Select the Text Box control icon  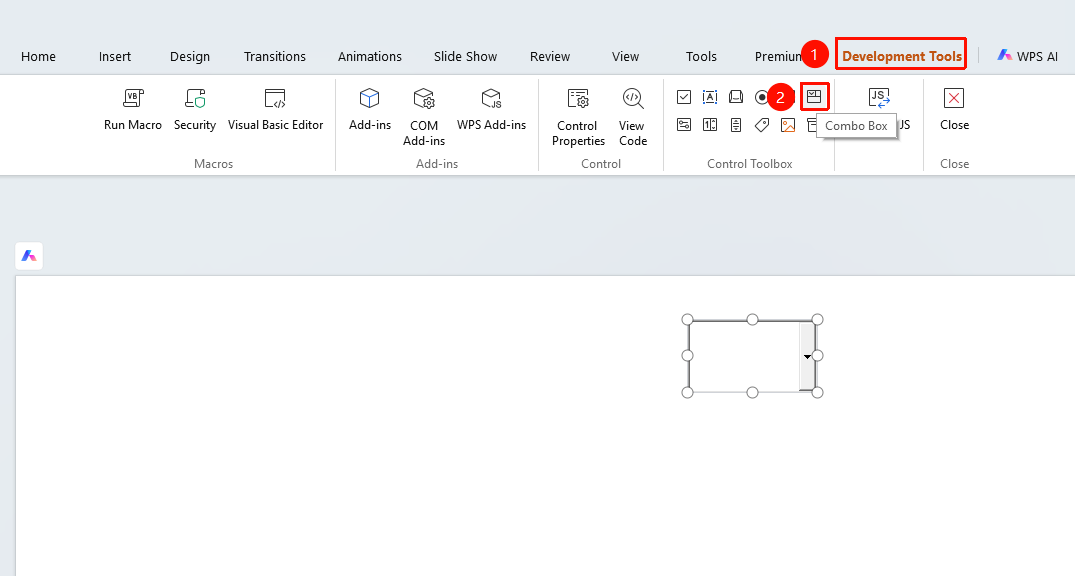[710, 97]
